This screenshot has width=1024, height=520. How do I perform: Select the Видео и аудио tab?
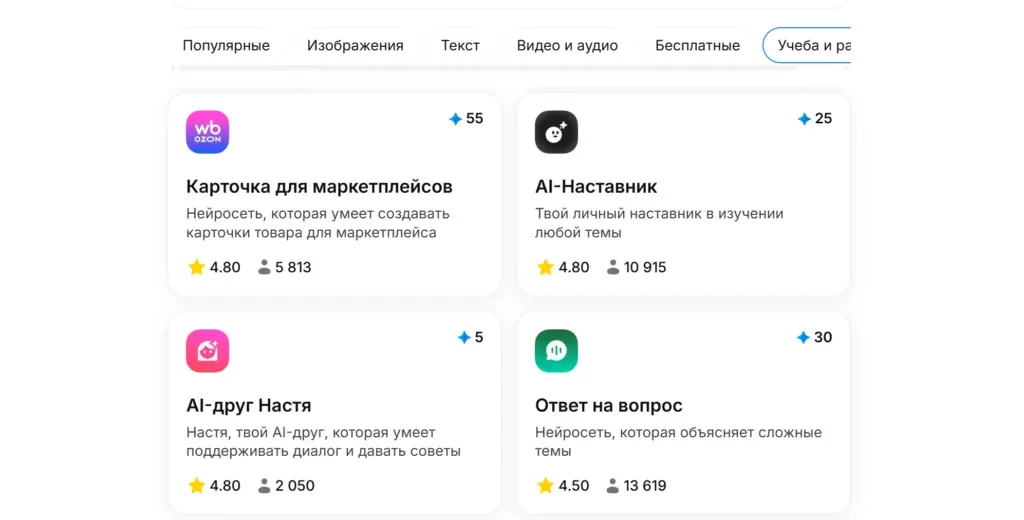[x=568, y=46]
